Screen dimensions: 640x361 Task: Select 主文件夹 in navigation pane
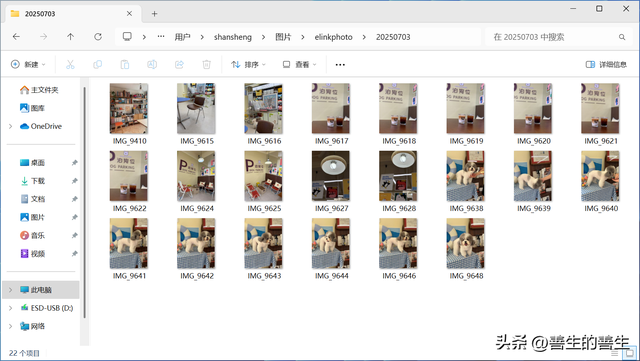[39, 90]
